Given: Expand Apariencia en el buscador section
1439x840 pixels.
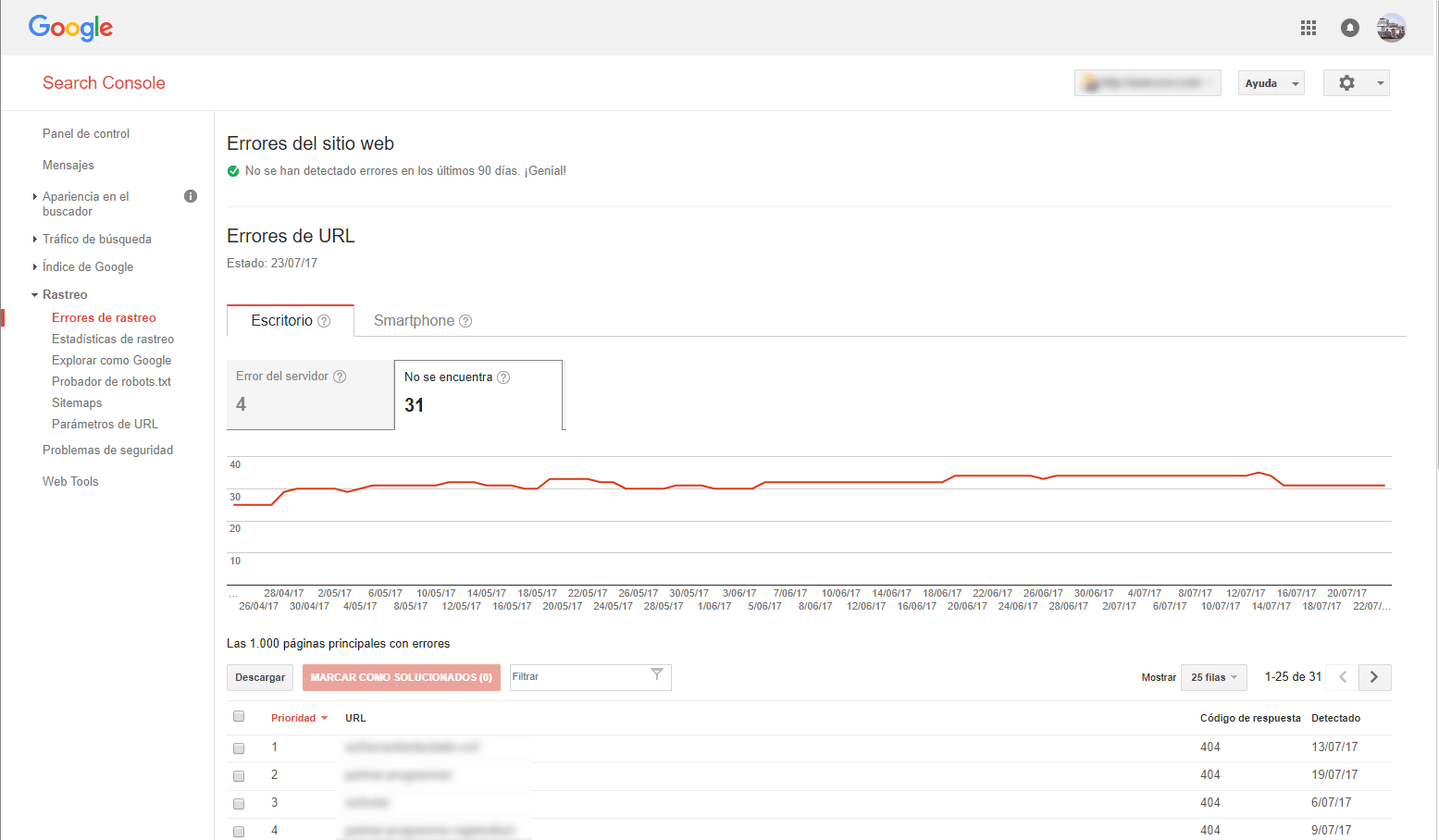Looking at the screenshot, I should (35, 197).
